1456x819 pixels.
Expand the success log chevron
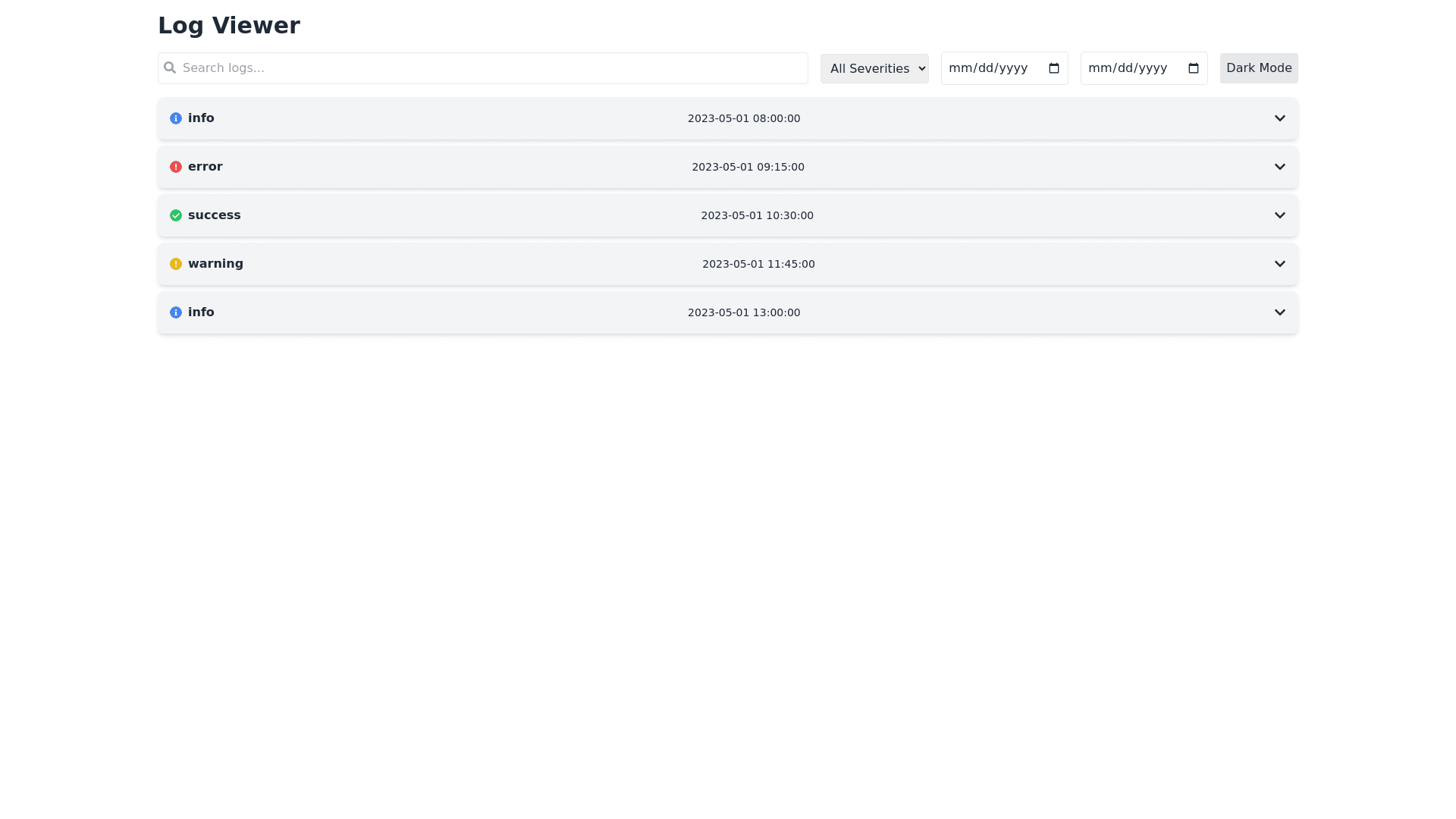coord(1279,215)
